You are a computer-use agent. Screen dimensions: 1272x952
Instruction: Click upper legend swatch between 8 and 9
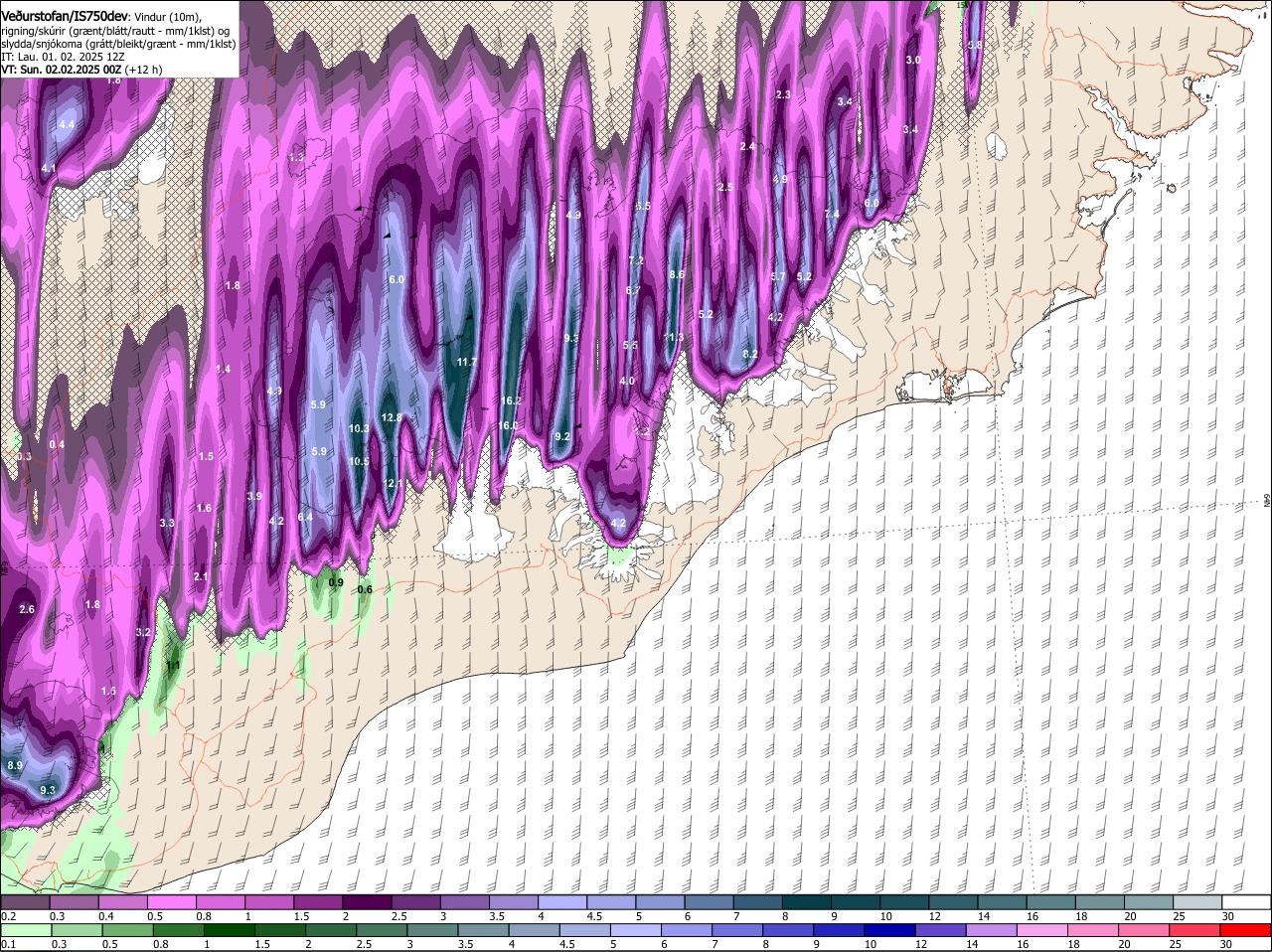coord(807,902)
